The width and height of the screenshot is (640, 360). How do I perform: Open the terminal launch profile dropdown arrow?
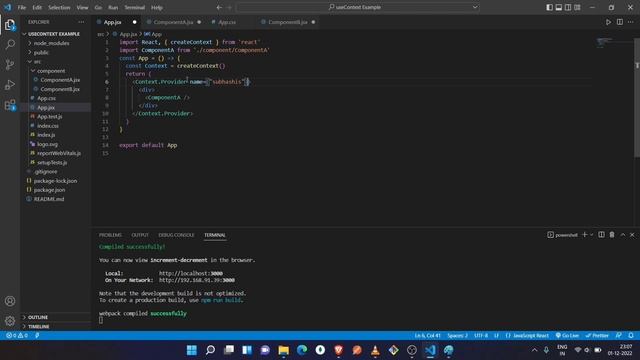click(591, 235)
